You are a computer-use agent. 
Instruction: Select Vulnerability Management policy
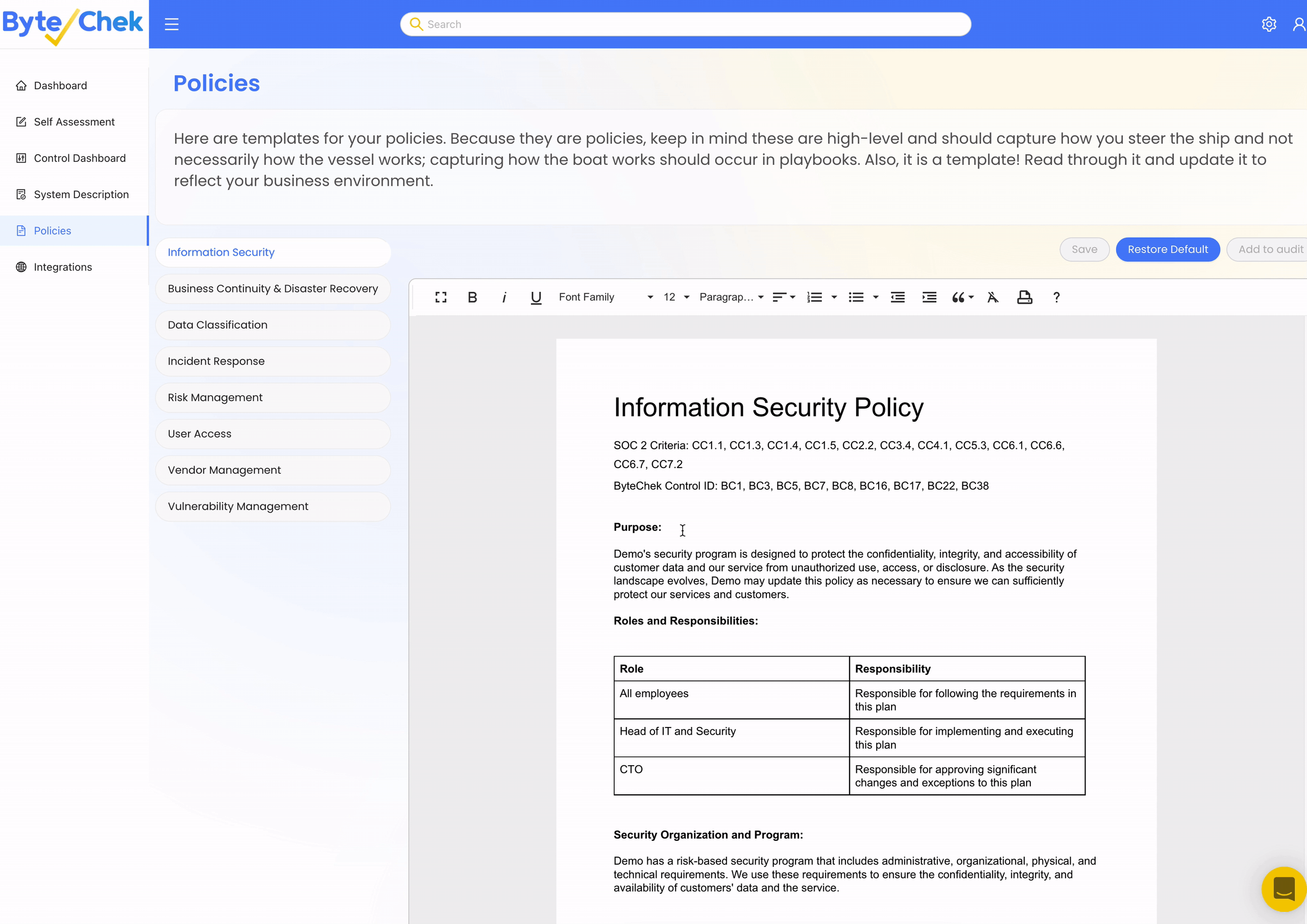[x=273, y=507]
